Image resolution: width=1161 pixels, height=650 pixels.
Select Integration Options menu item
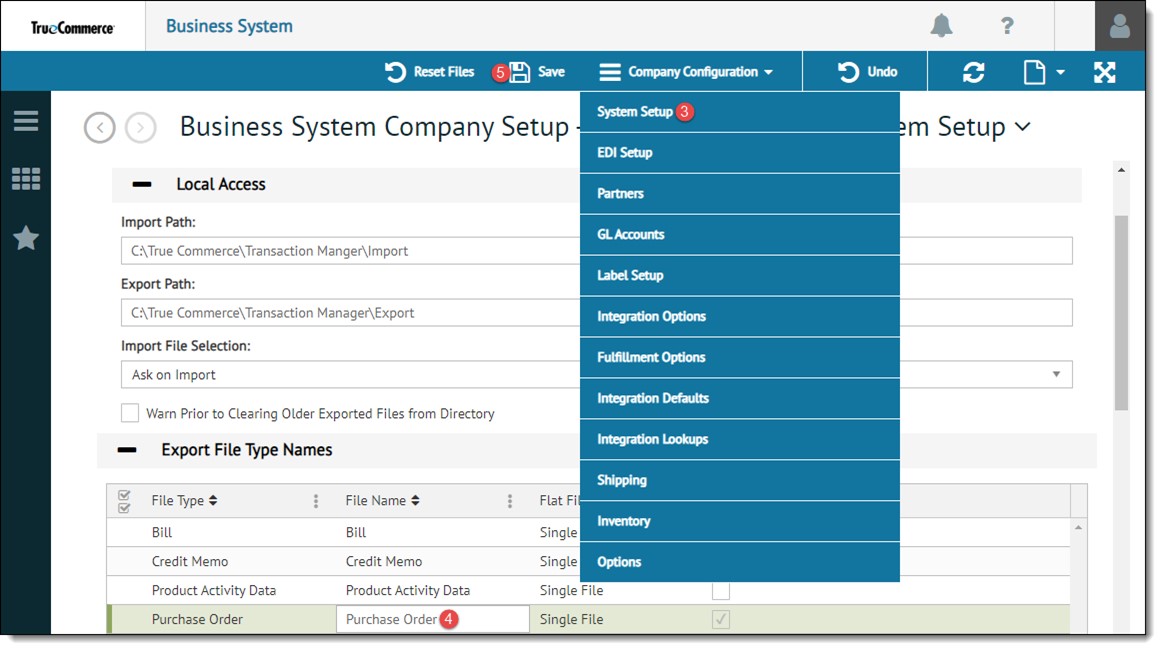740,317
